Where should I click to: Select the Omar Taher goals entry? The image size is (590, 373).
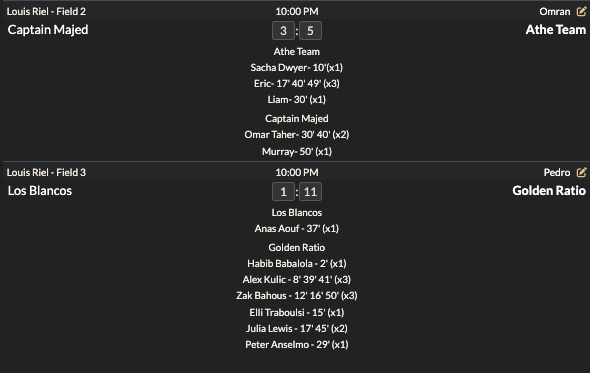(297, 135)
